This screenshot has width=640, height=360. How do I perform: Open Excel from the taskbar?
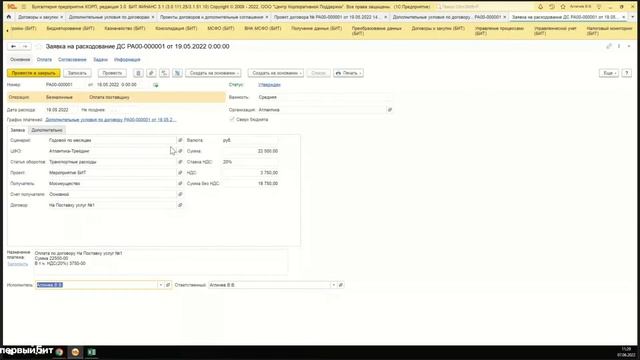coord(91,352)
